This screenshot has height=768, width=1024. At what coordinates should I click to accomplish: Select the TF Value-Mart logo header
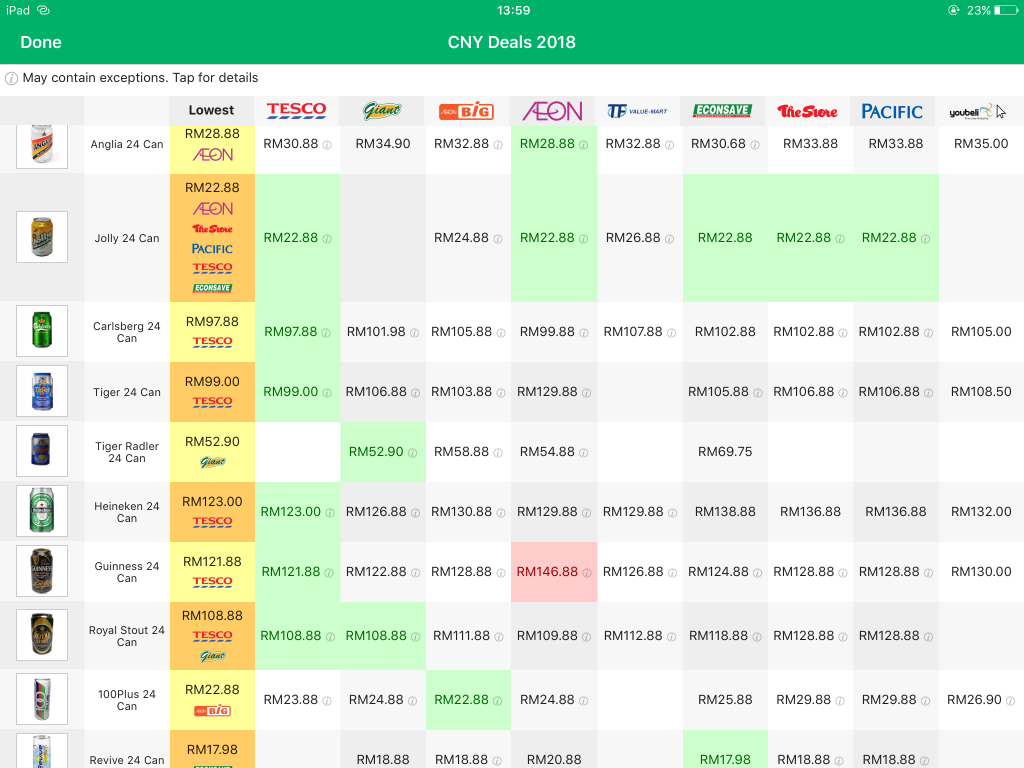[x=637, y=111]
